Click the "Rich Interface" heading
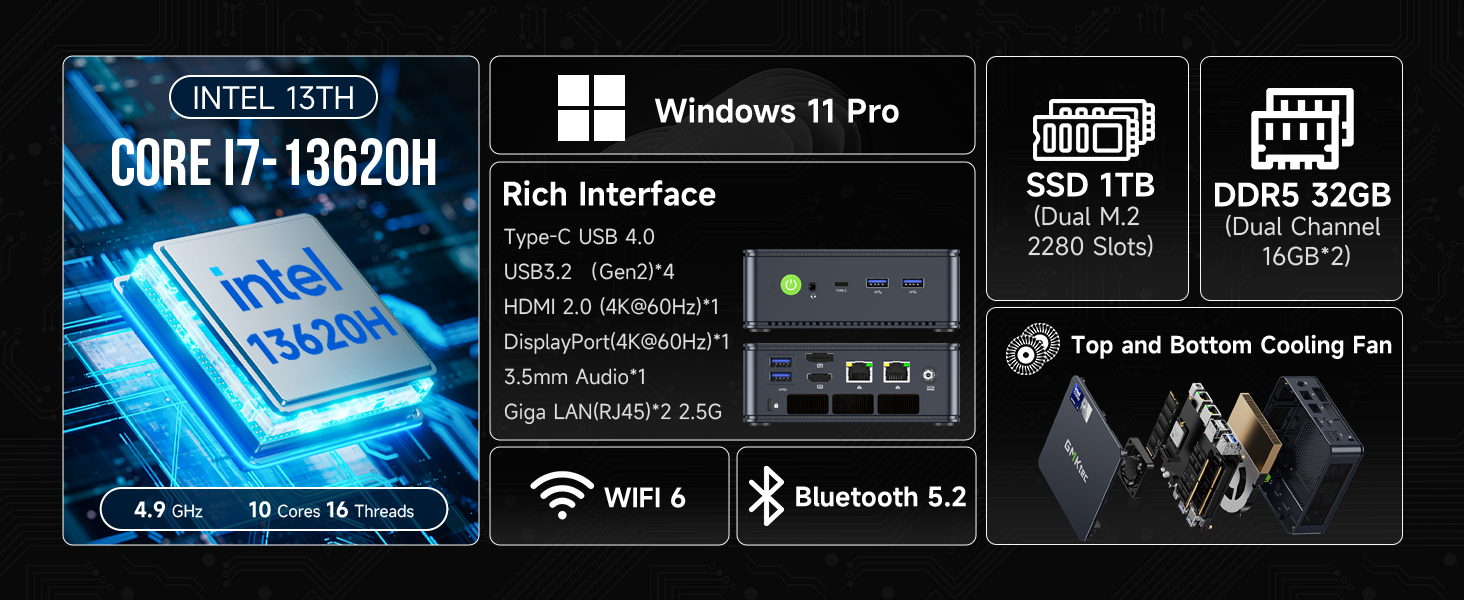This screenshot has height=600, width=1464. 609,193
